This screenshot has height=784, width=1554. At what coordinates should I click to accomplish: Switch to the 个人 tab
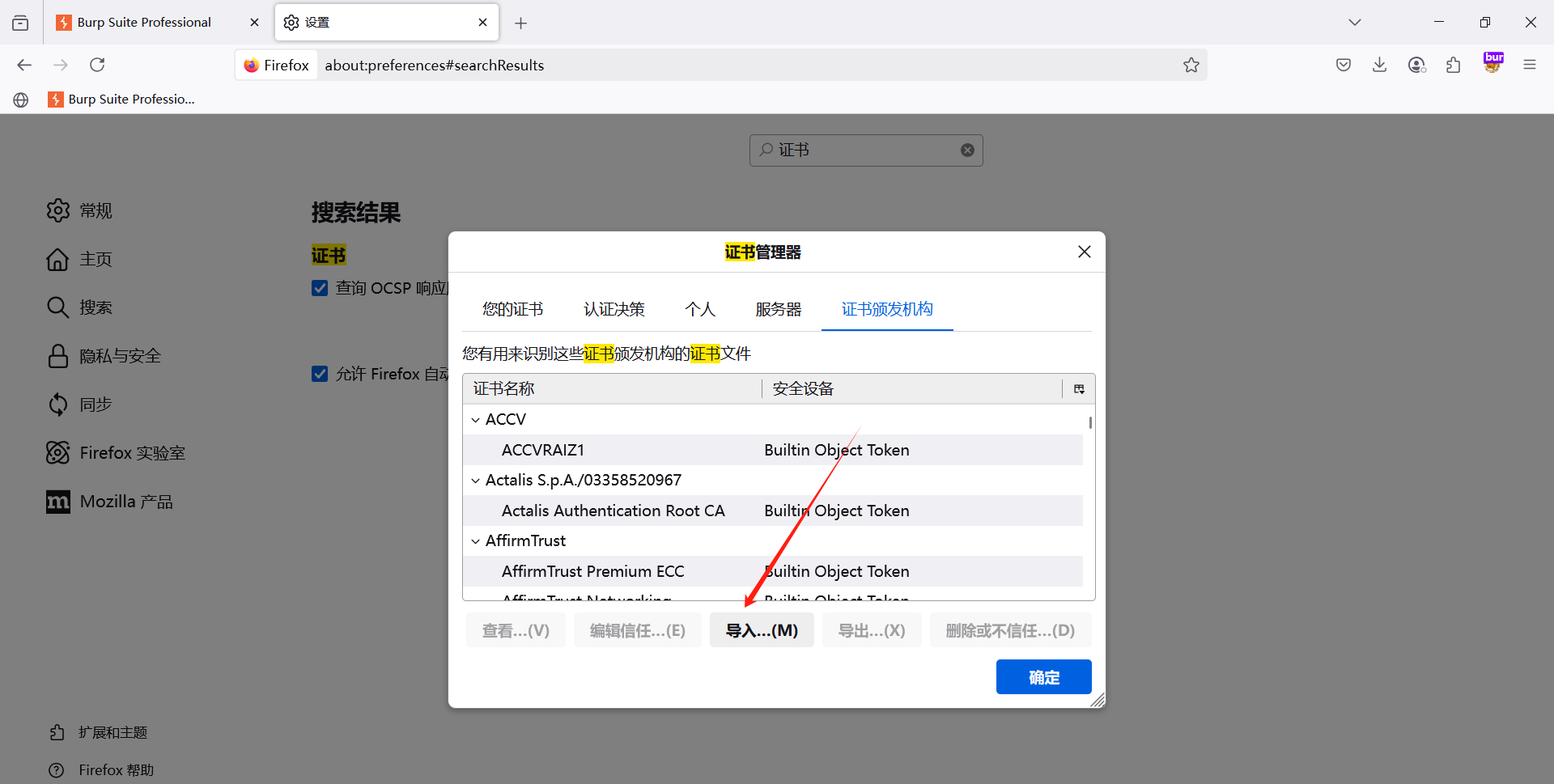pos(700,309)
